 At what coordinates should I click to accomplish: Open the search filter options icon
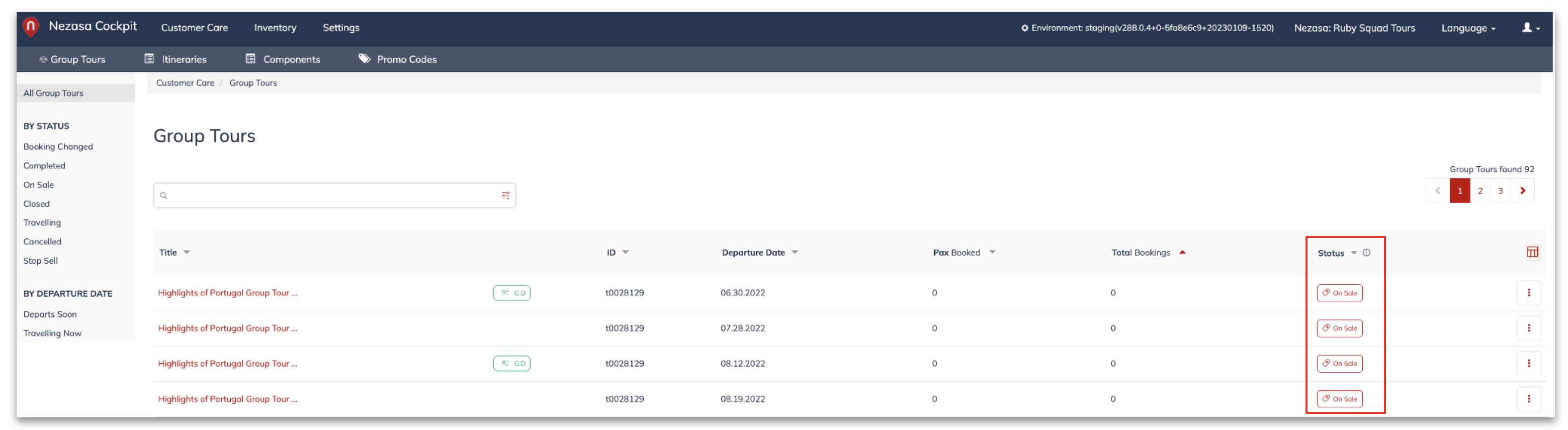click(x=505, y=196)
